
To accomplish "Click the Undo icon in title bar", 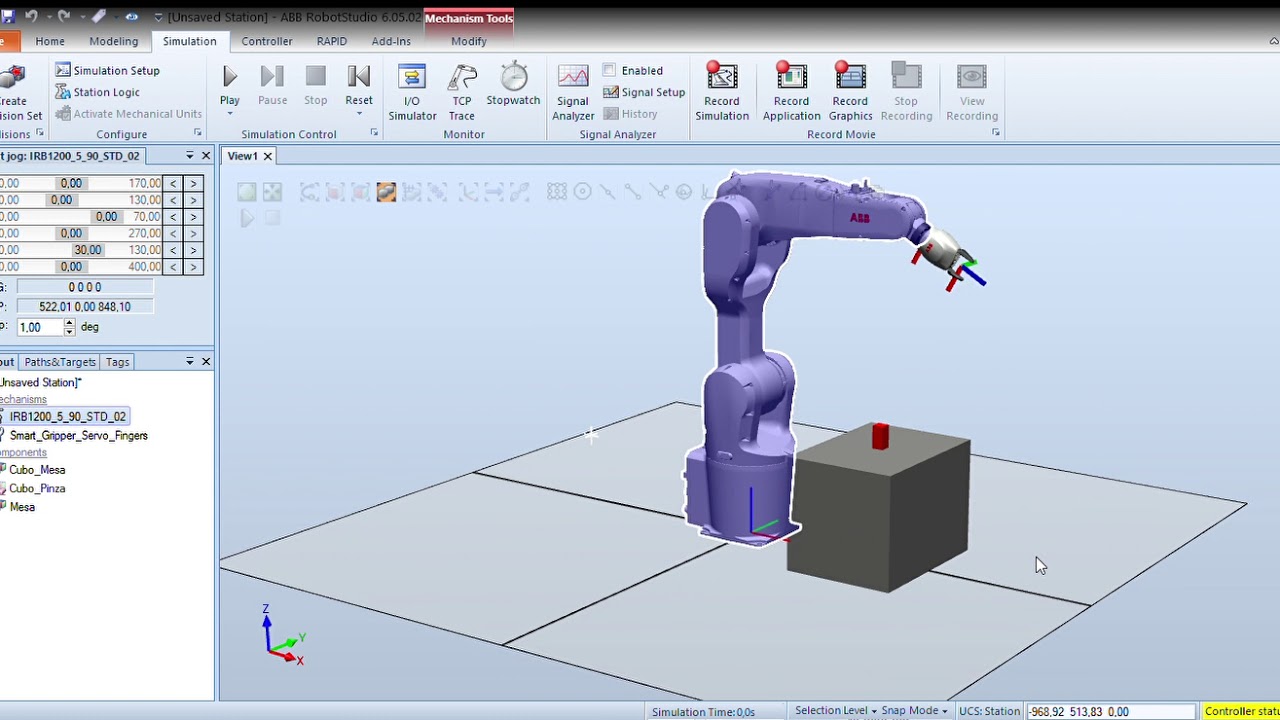I will 31,17.
